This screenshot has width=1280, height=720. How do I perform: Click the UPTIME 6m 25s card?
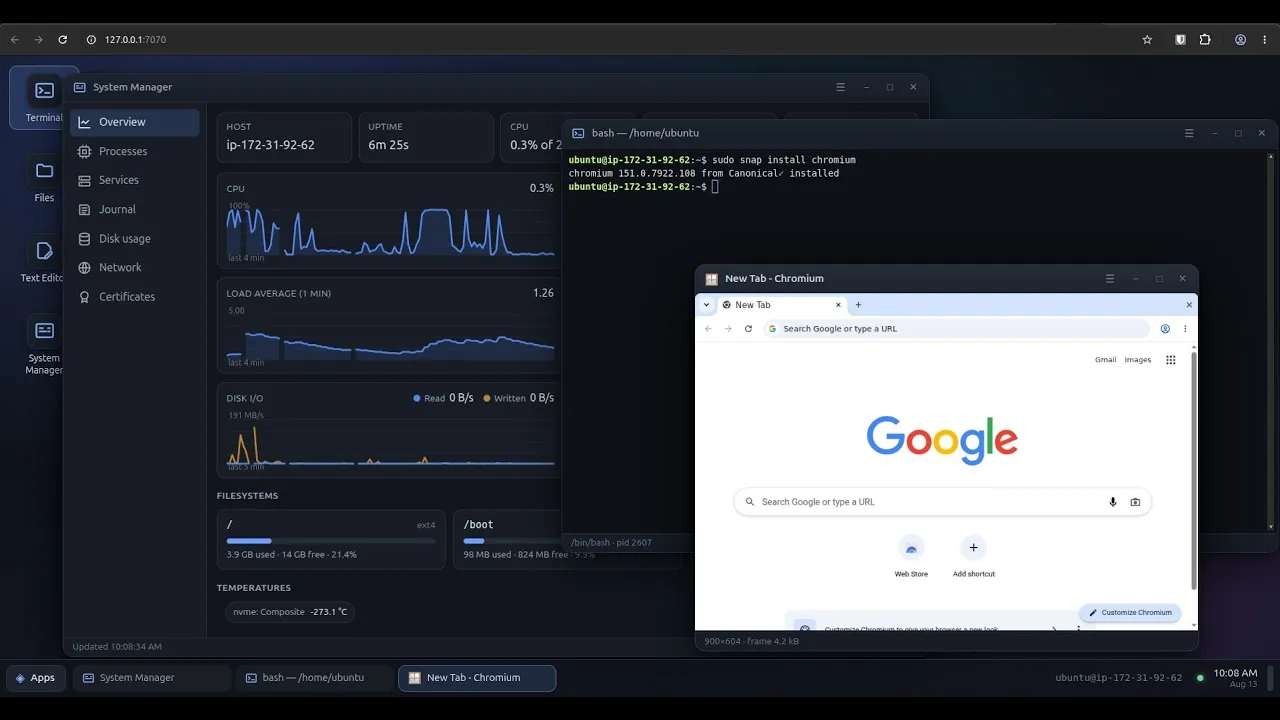[426, 137]
